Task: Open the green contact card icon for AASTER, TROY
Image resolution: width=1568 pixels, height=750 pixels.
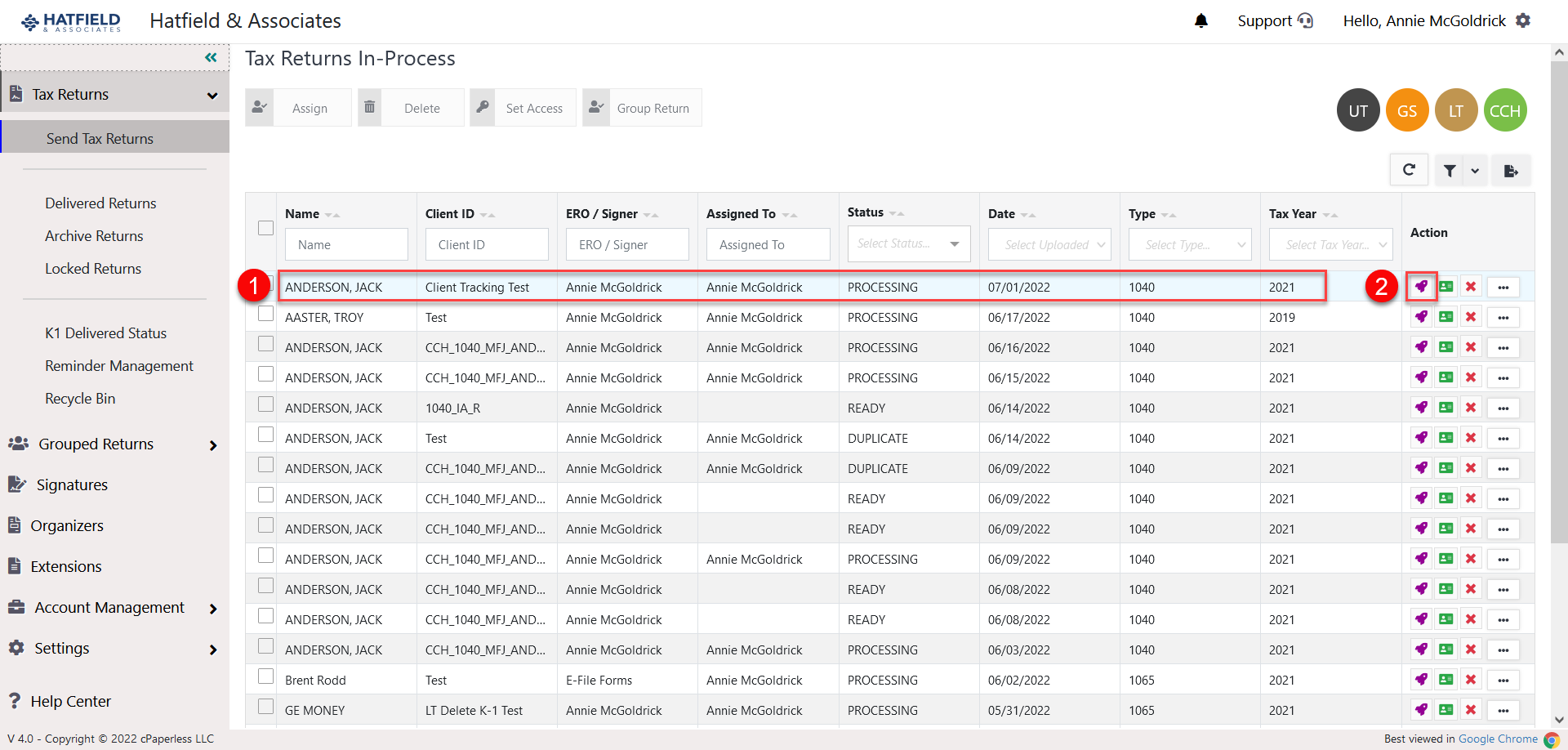Action: (x=1446, y=317)
